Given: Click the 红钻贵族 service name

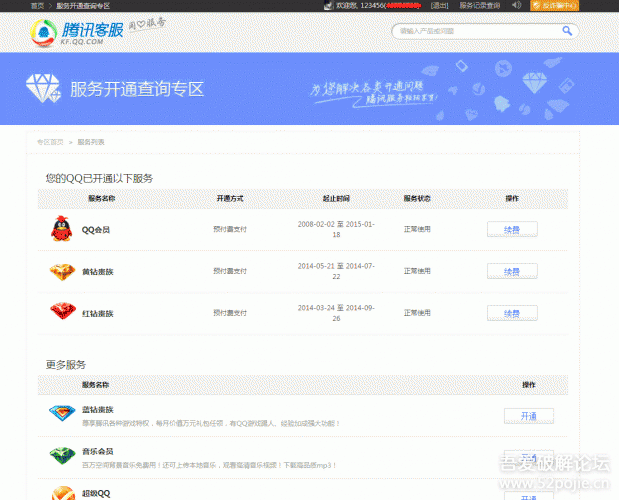Looking at the screenshot, I should coord(98,313).
